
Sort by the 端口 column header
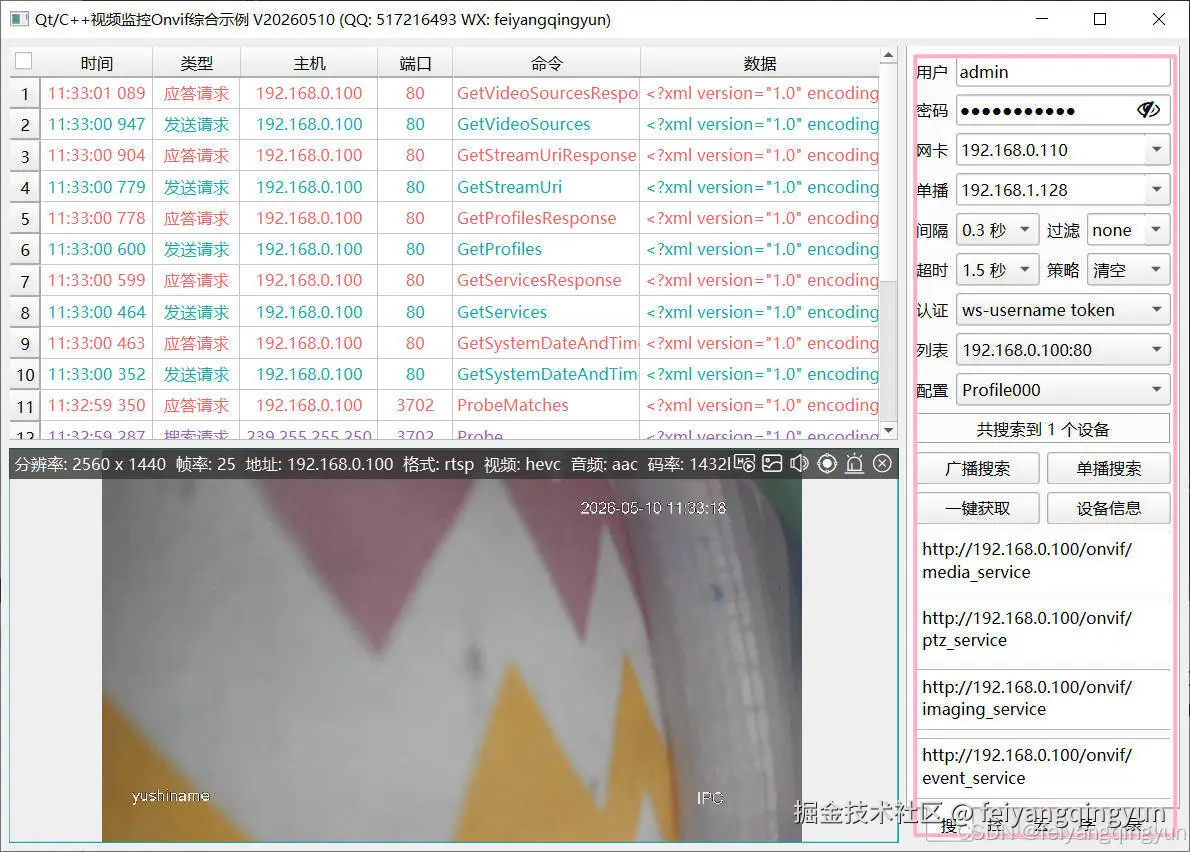pyautogui.click(x=415, y=63)
